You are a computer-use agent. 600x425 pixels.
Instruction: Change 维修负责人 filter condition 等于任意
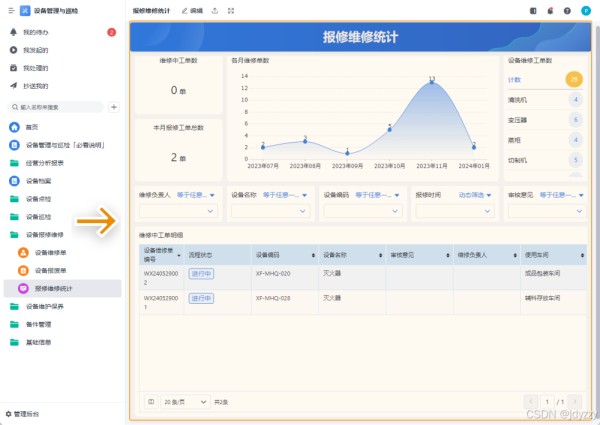pos(196,195)
